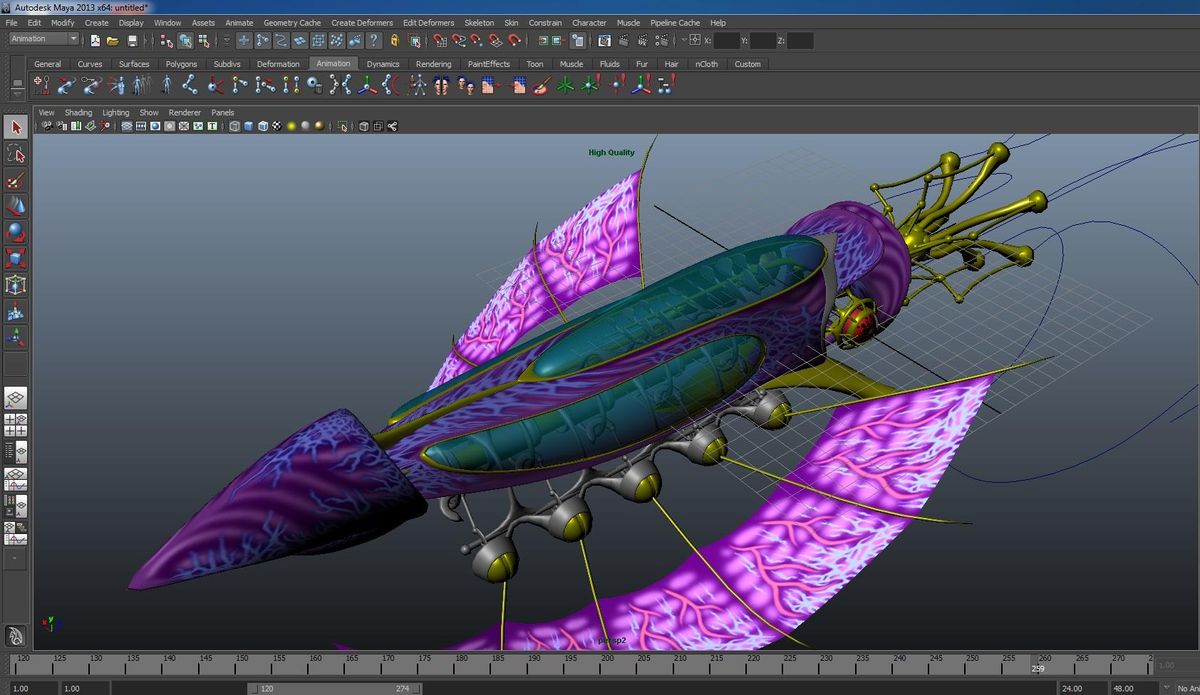
Task: Enable Snap to Points in the status line
Action: point(476,41)
